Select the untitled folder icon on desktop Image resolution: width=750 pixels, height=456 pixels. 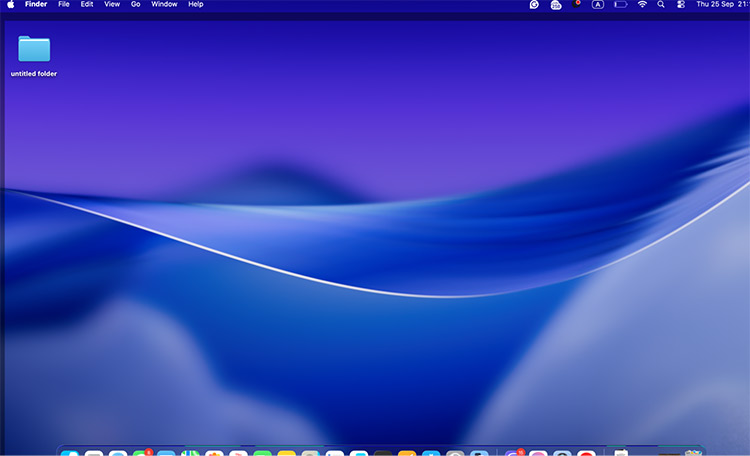pos(34,49)
